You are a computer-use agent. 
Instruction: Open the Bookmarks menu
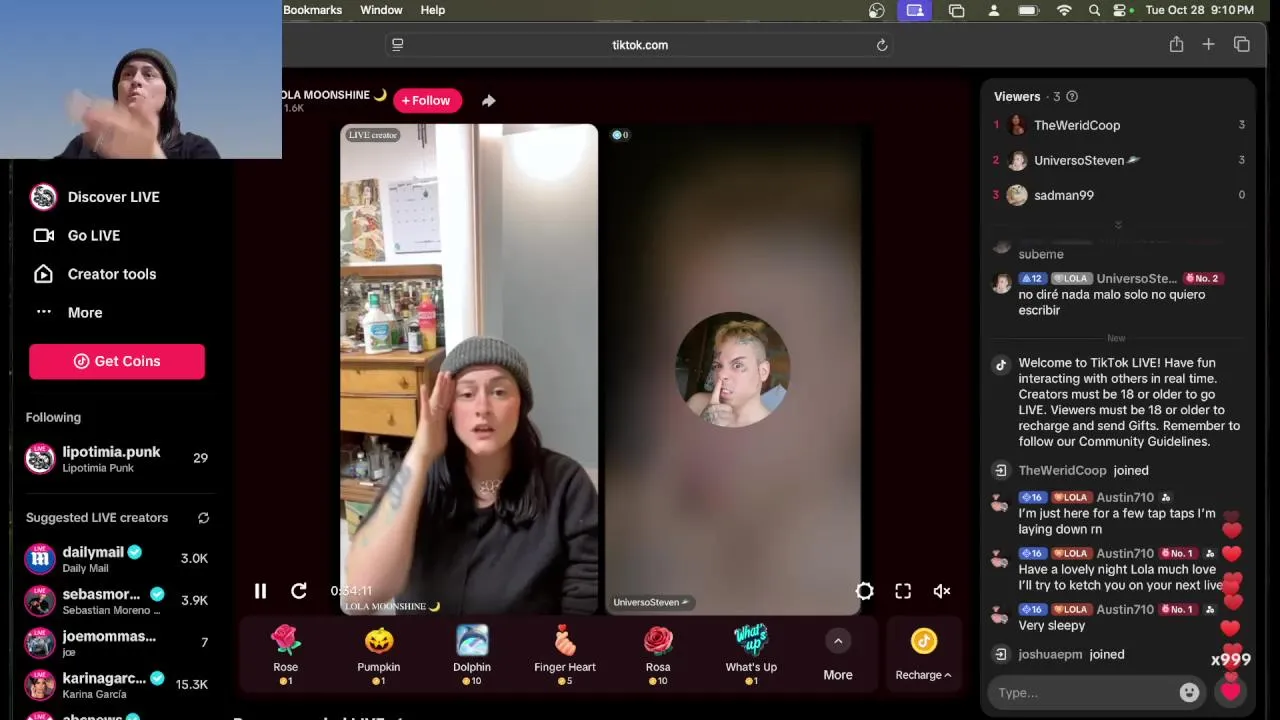click(x=312, y=10)
